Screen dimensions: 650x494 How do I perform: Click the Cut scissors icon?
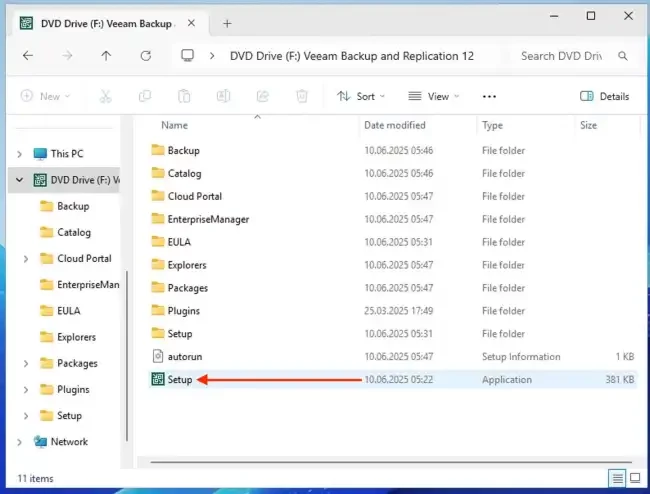pos(106,96)
